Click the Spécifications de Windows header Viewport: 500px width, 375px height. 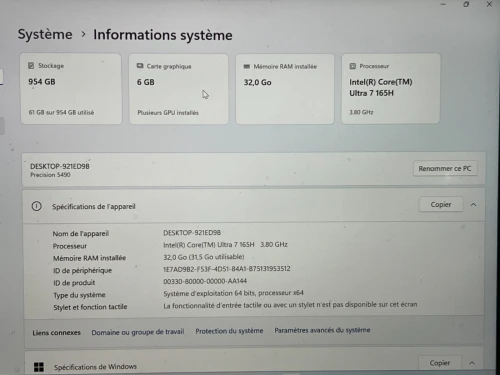point(95,367)
